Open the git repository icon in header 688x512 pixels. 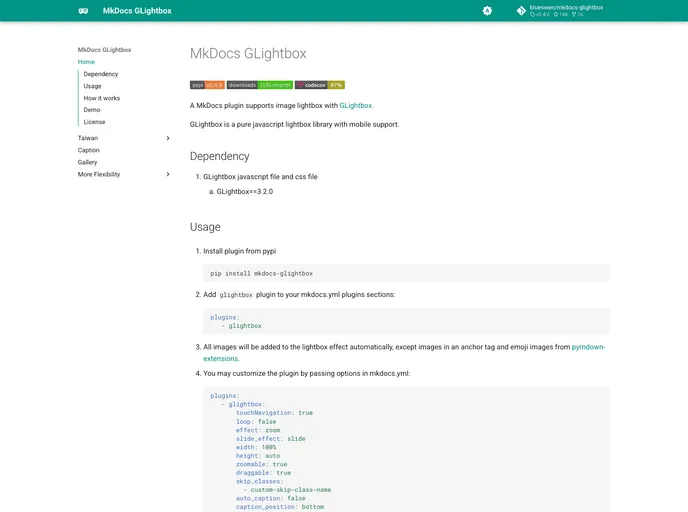click(x=521, y=11)
